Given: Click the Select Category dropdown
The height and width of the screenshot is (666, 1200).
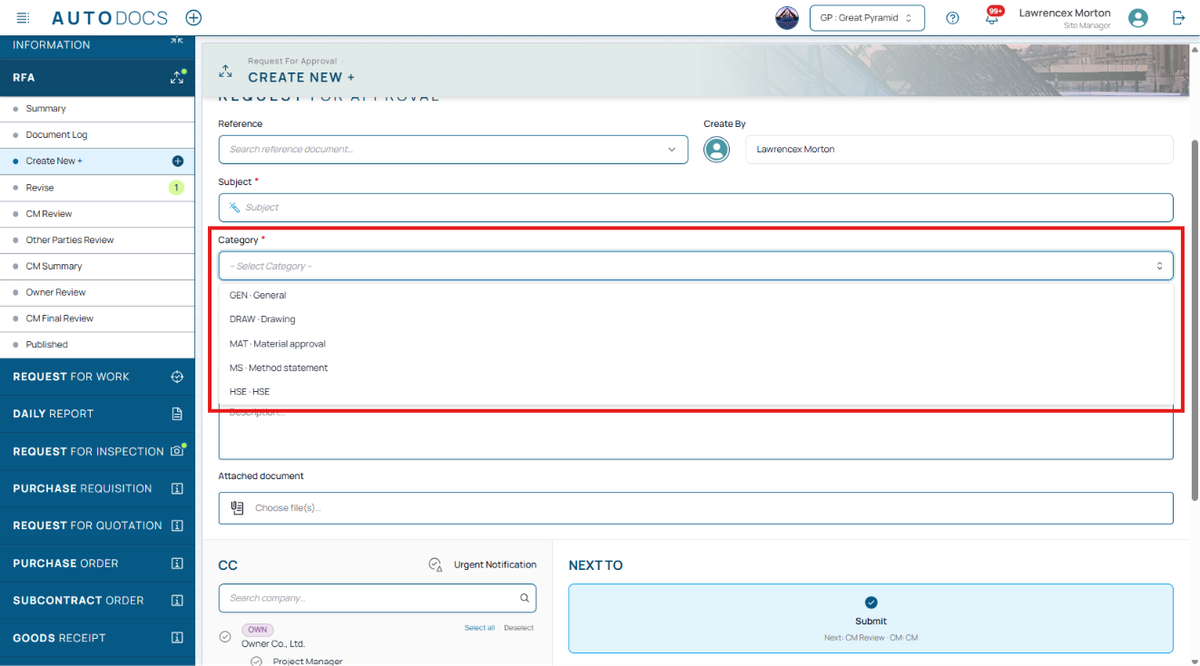Looking at the screenshot, I should [x=695, y=266].
